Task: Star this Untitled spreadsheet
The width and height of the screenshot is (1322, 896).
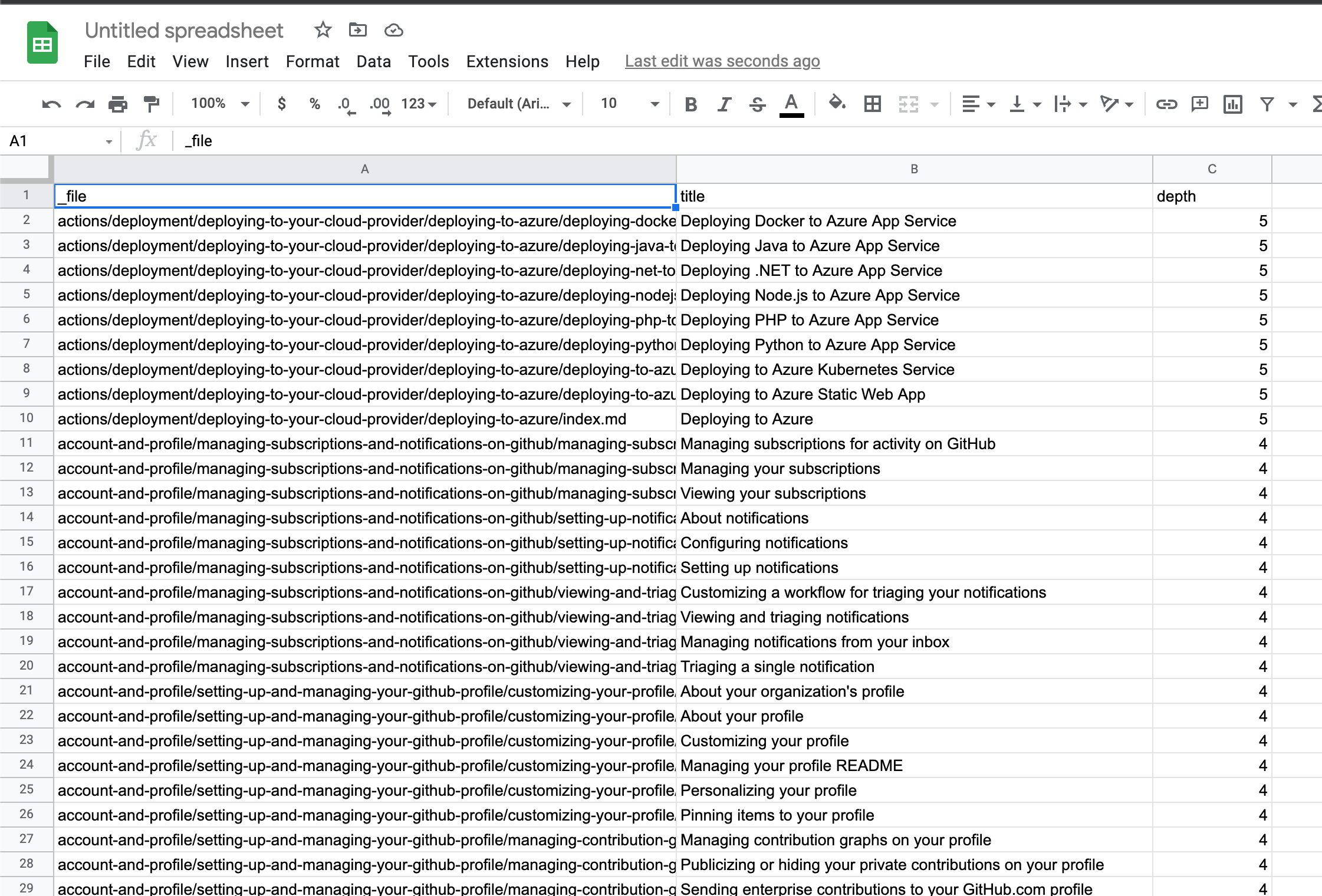Action: [323, 30]
